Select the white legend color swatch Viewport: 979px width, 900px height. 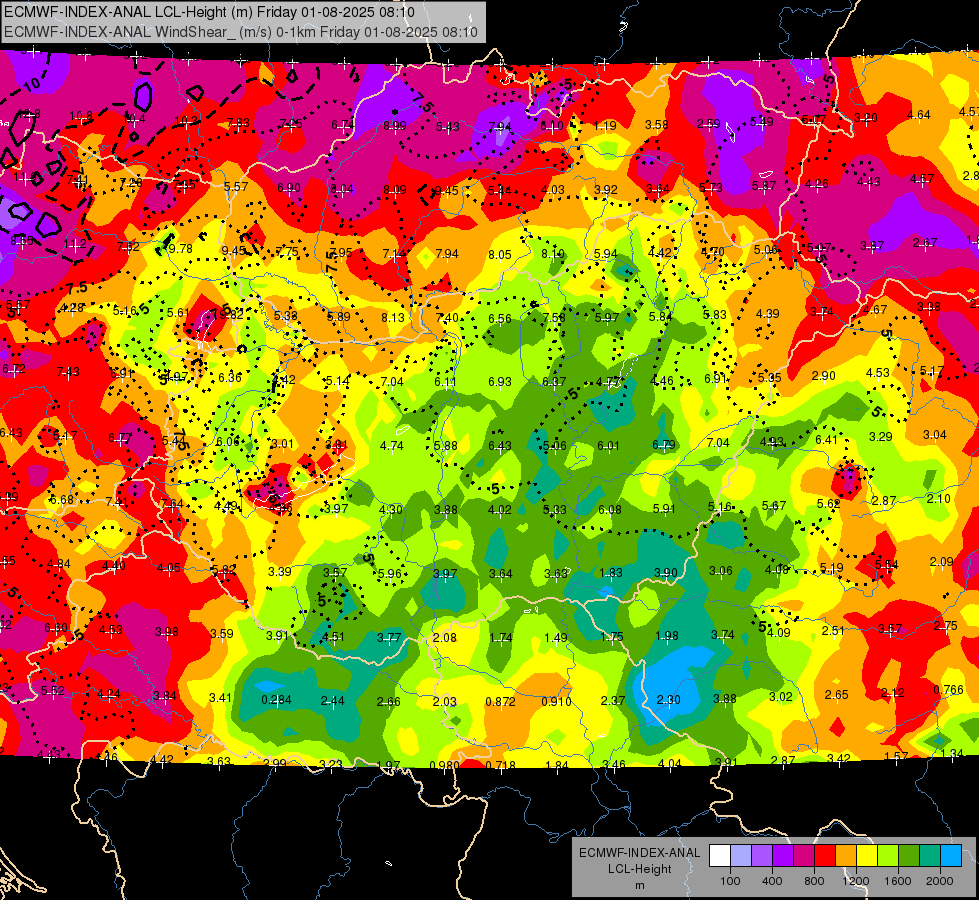pos(720,856)
